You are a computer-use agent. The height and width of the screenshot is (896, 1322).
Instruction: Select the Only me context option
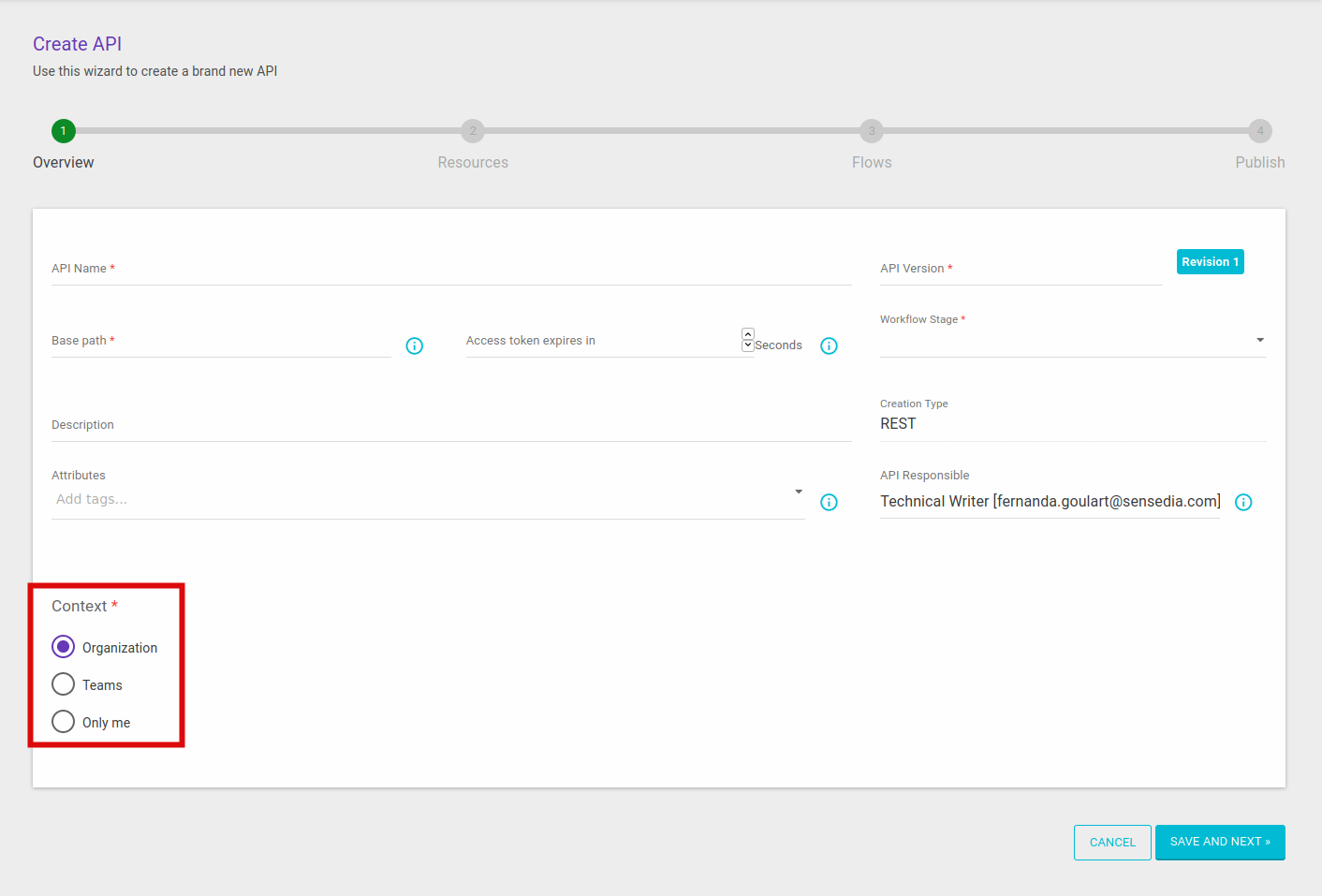63,721
